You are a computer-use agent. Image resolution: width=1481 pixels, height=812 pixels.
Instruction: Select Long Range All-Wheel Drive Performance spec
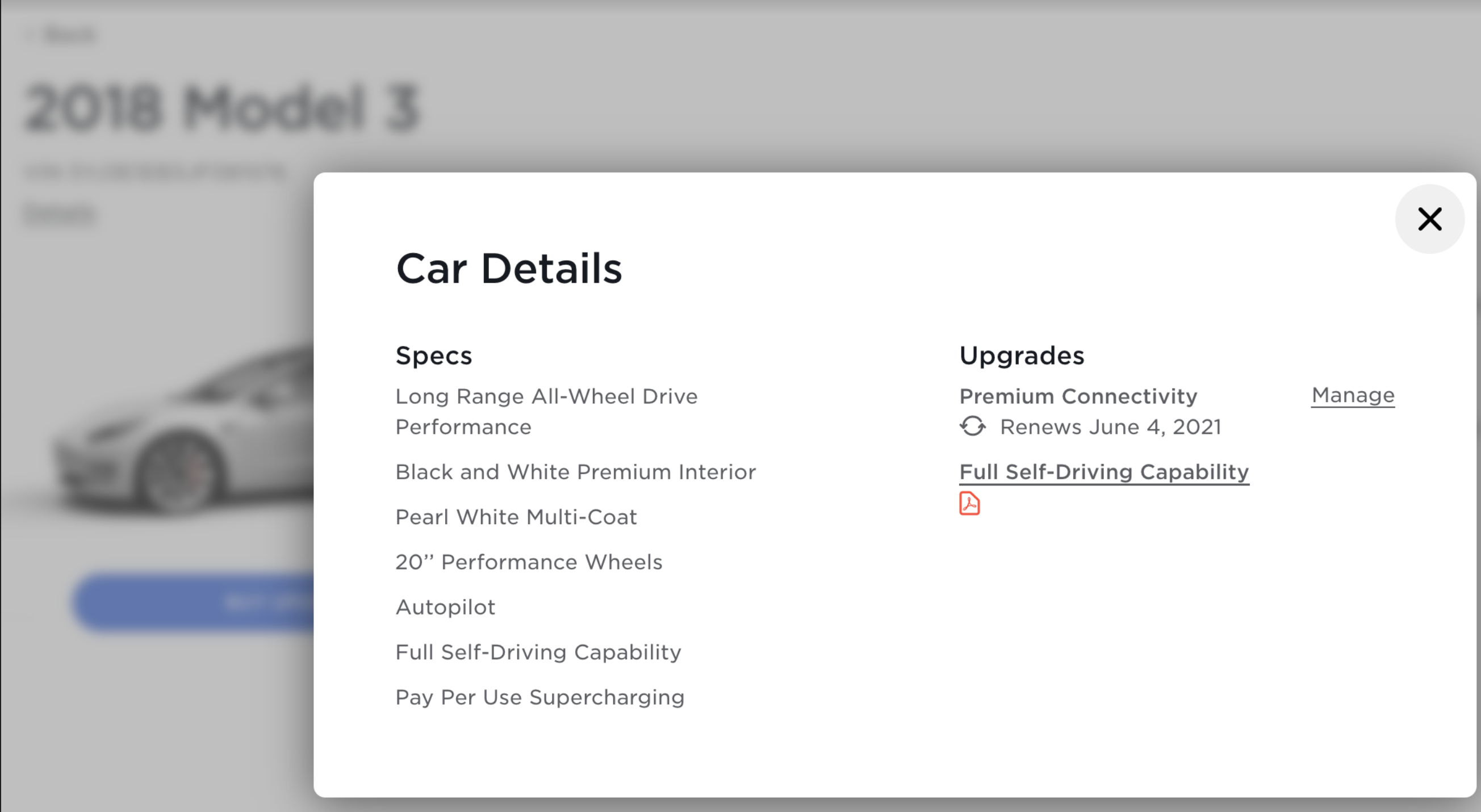pyautogui.click(x=546, y=411)
